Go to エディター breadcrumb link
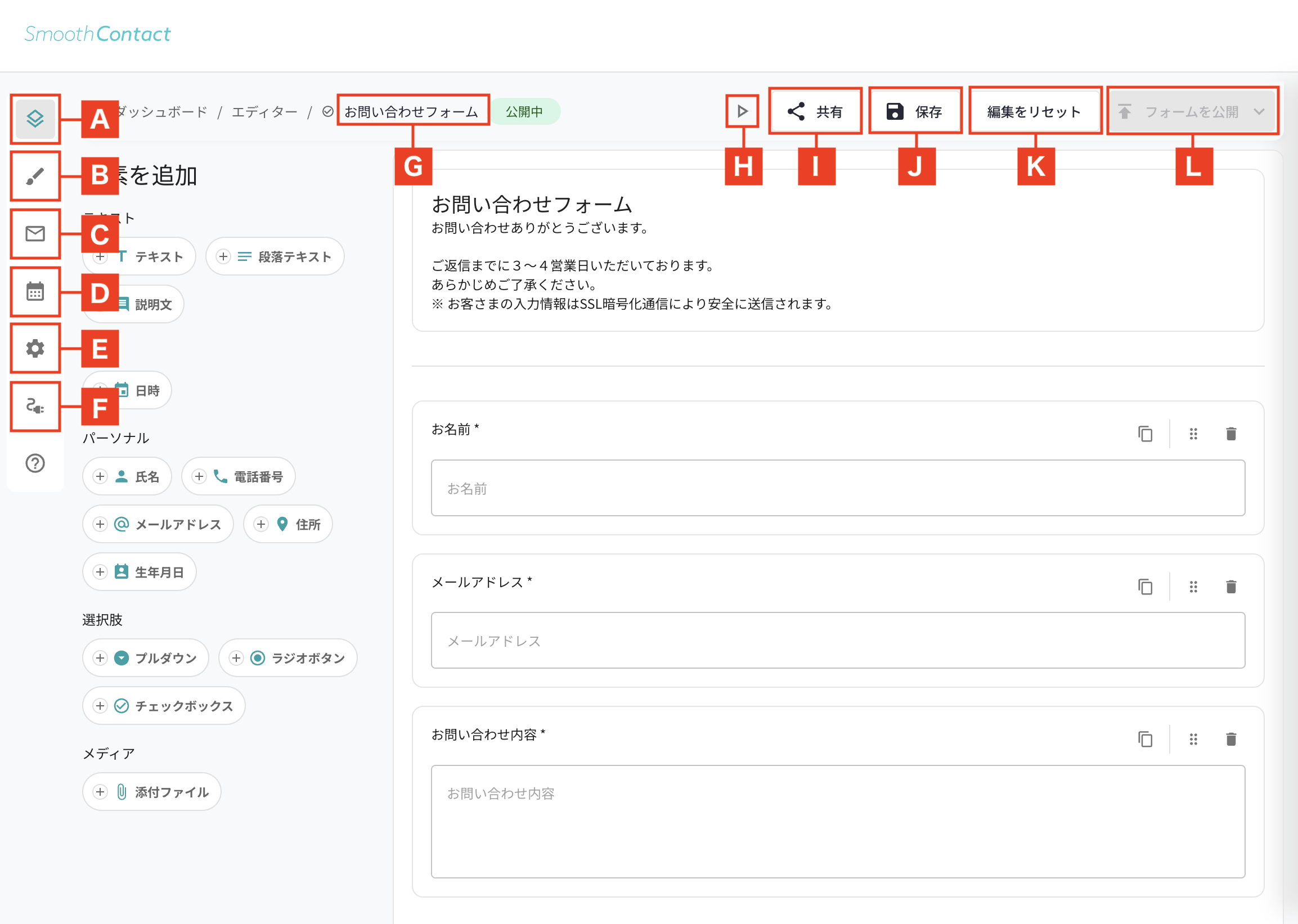The image size is (1298, 924). pos(264,111)
